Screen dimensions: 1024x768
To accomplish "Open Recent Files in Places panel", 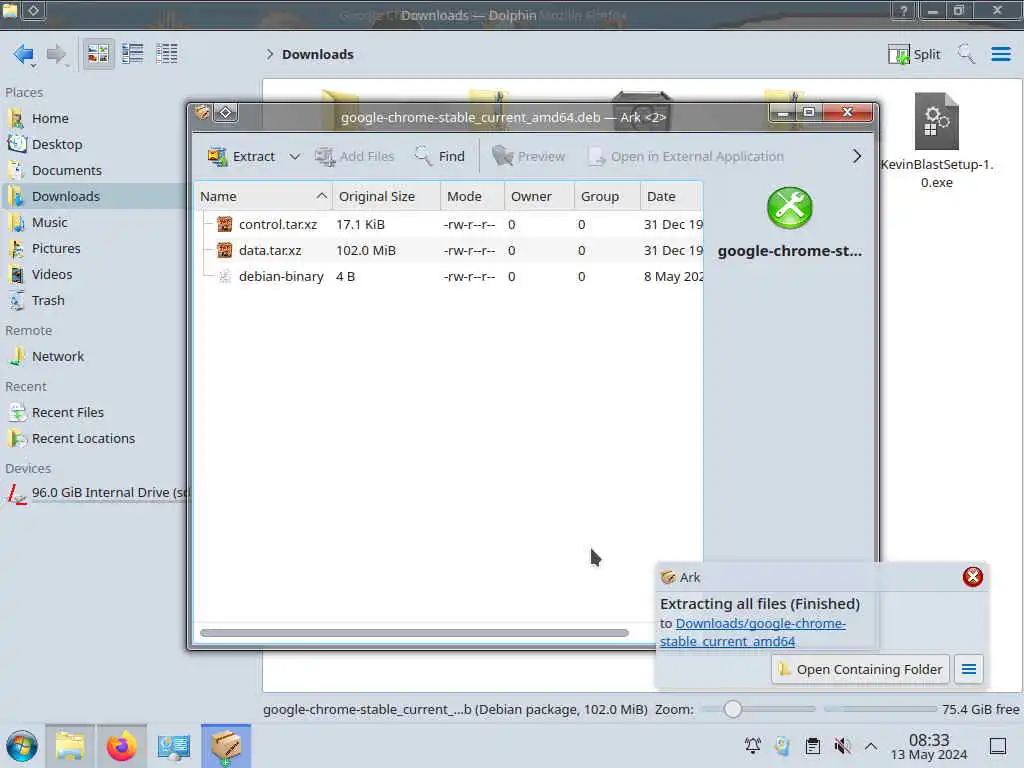I will click(67, 413).
